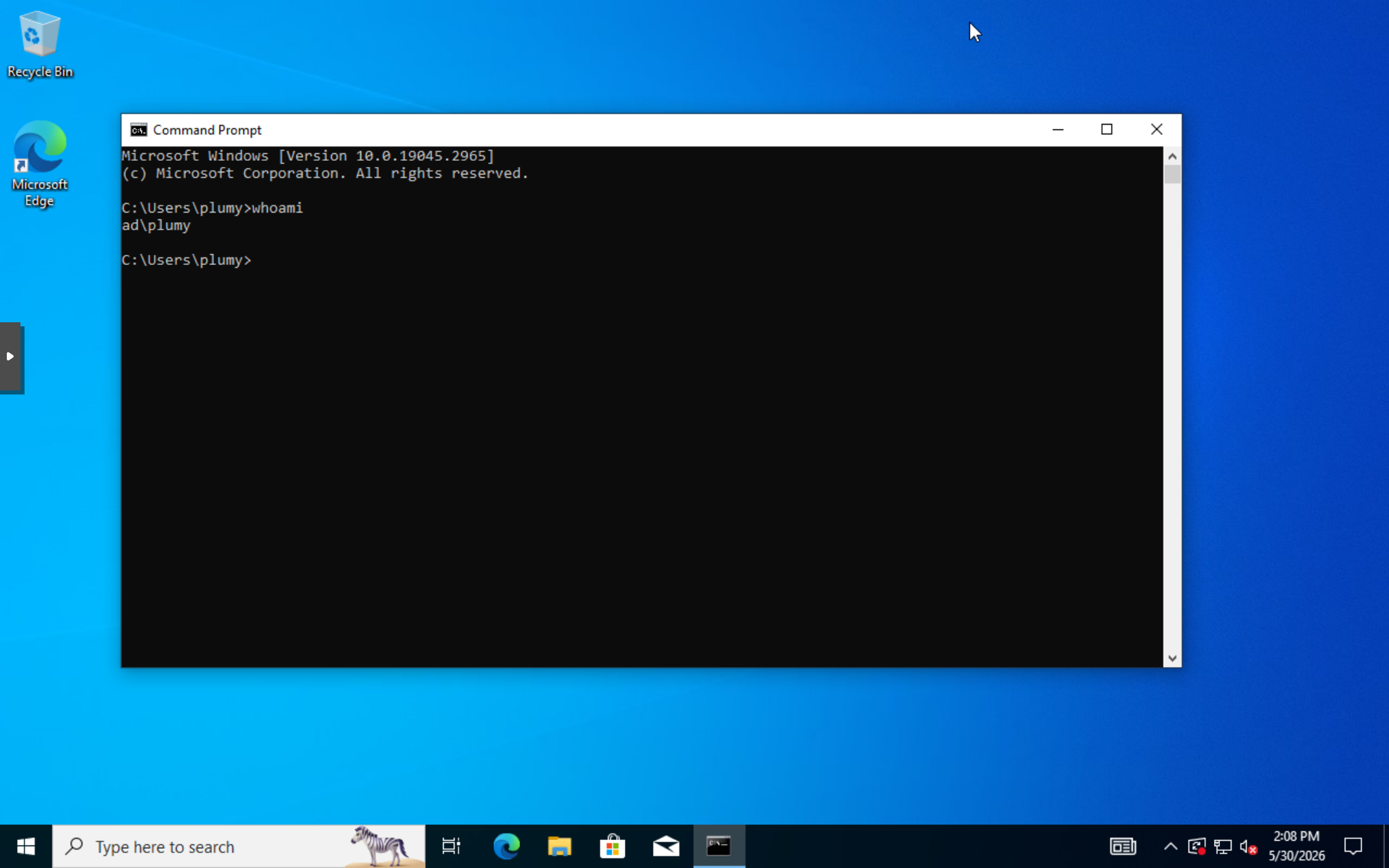Open the Windows Start menu
This screenshot has width=1389, height=868.
click(x=26, y=846)
